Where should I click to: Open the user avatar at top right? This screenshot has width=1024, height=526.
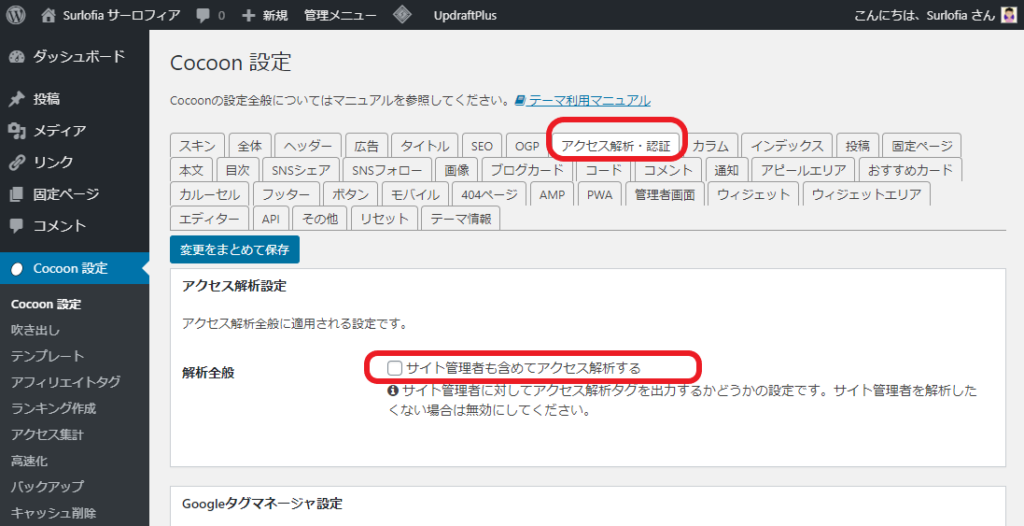[1009, 15]
